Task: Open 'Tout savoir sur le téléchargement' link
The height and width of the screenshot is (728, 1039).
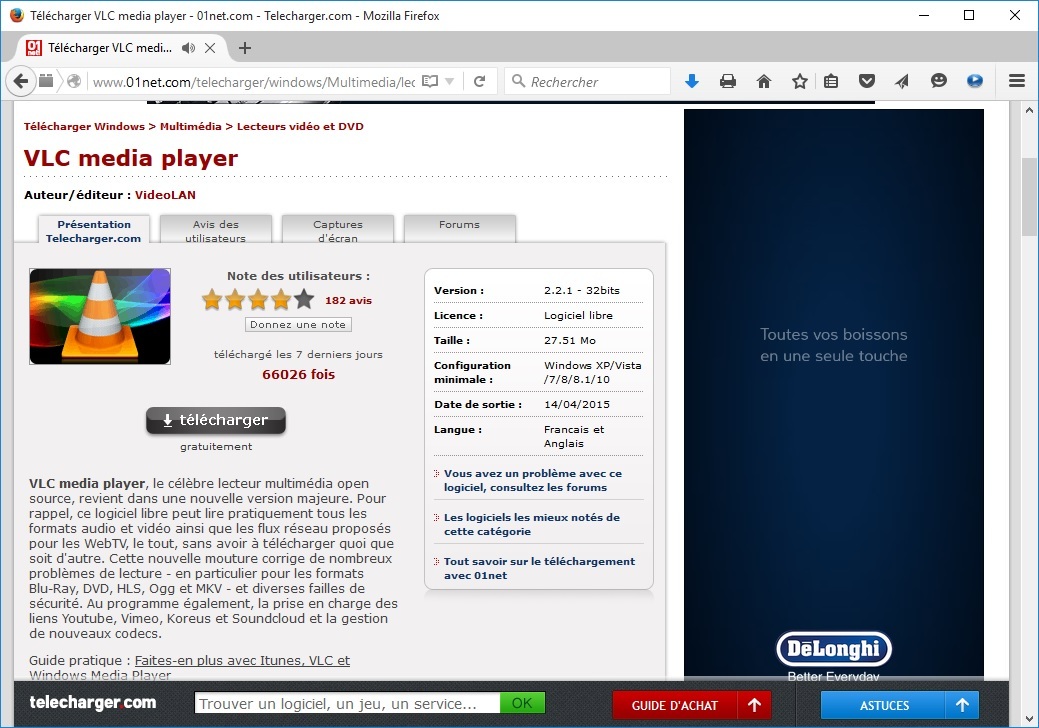Action: click(x=539, y=568)
